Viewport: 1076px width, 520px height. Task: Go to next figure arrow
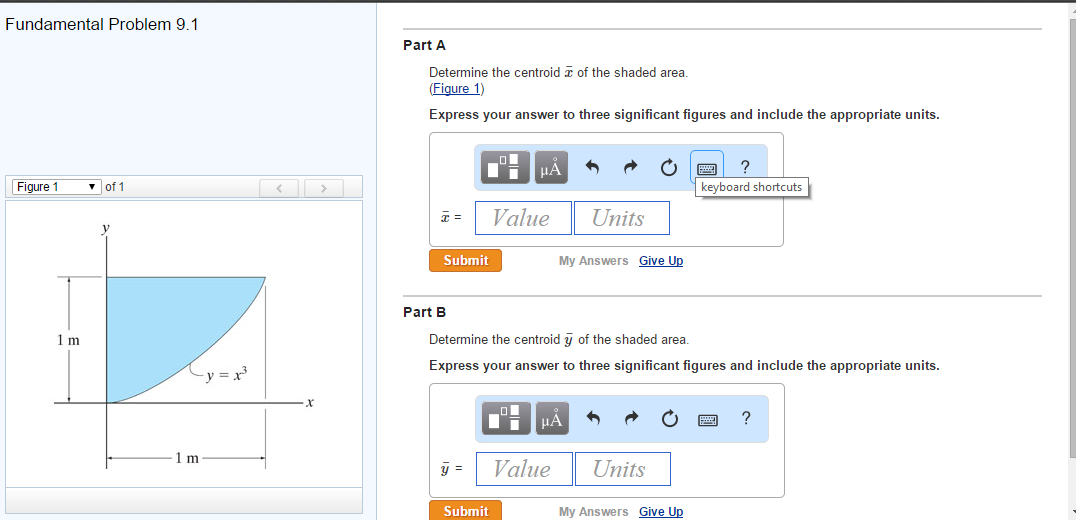click(324, 187)
